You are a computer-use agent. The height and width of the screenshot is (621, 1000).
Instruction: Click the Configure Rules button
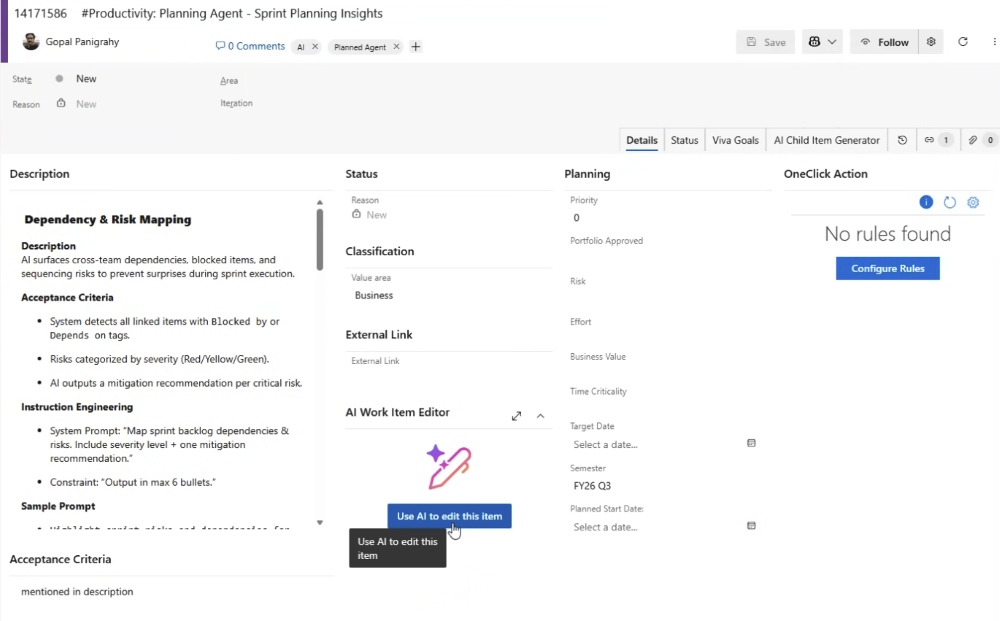(887, 268)
